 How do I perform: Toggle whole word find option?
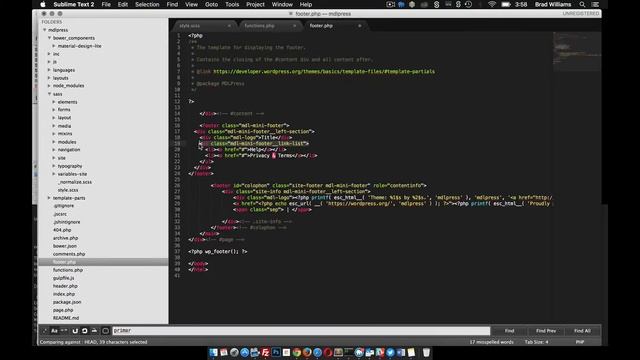(x=64, y=331)
